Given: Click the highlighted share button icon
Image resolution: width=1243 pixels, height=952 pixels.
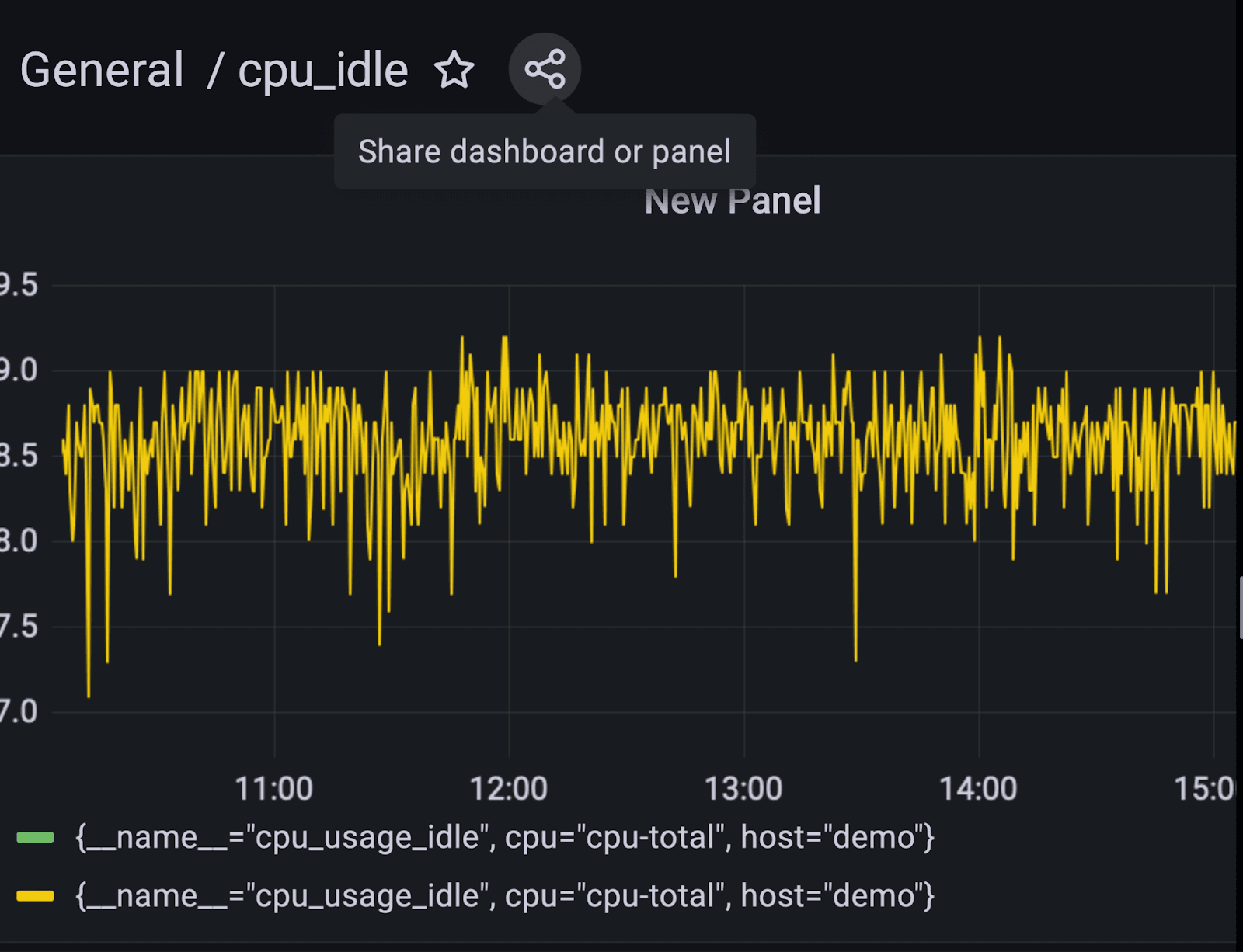Looking at the screenshot, I should [x=546, y=70].
